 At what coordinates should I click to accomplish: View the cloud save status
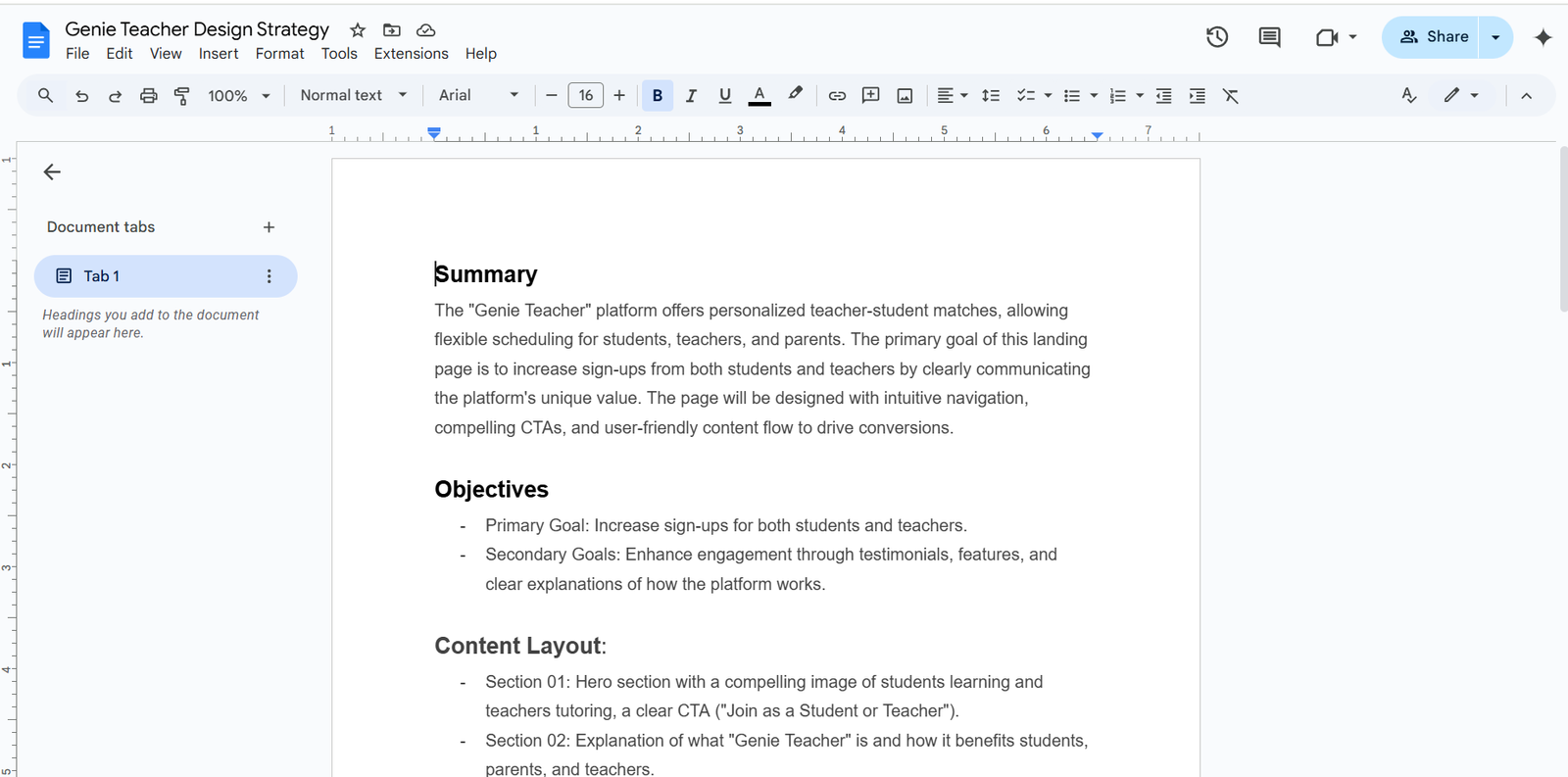point(426,30)
